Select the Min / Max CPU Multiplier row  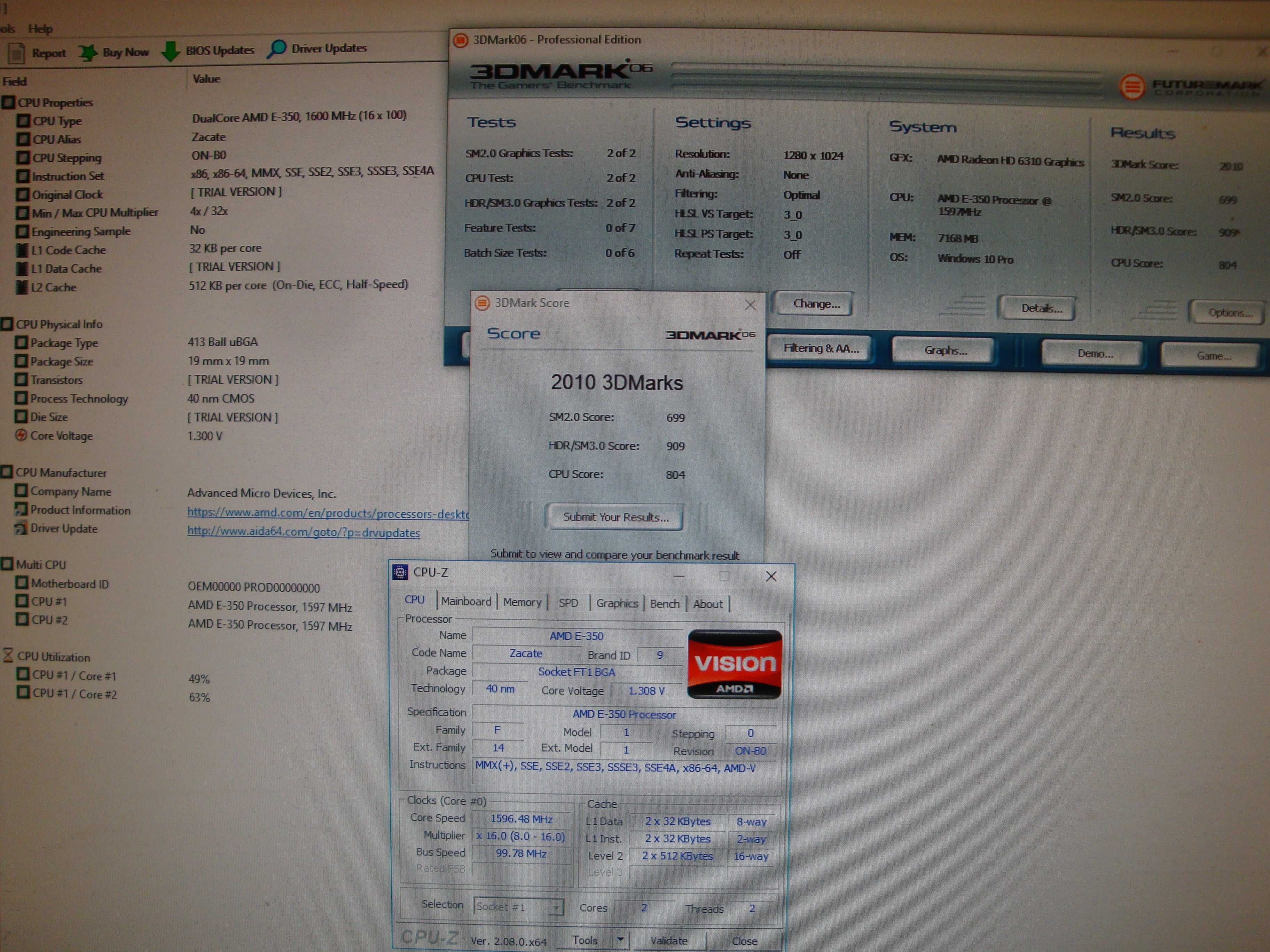(x=122, y=212)
